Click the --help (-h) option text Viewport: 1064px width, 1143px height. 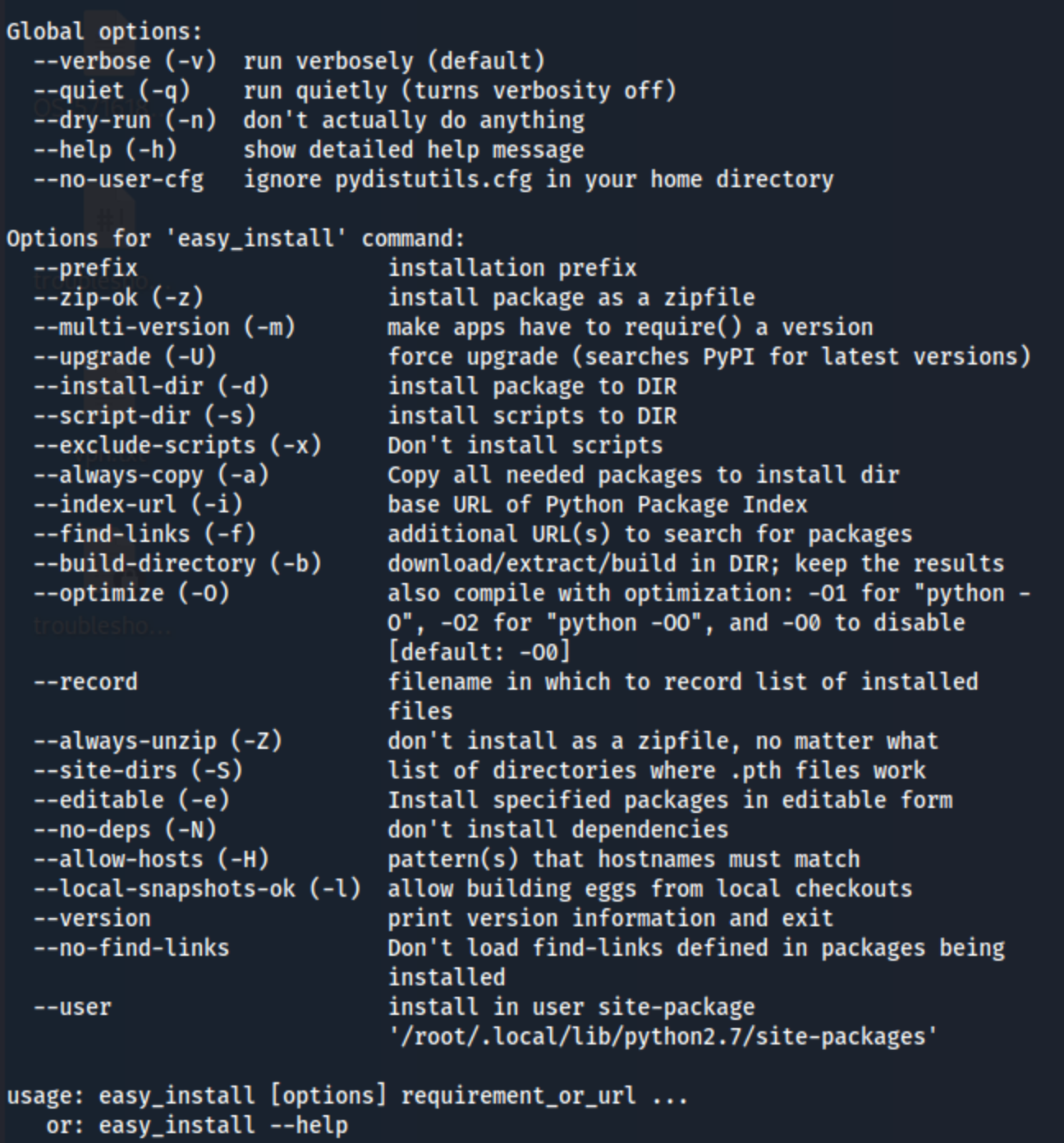(x=105, y=150)
